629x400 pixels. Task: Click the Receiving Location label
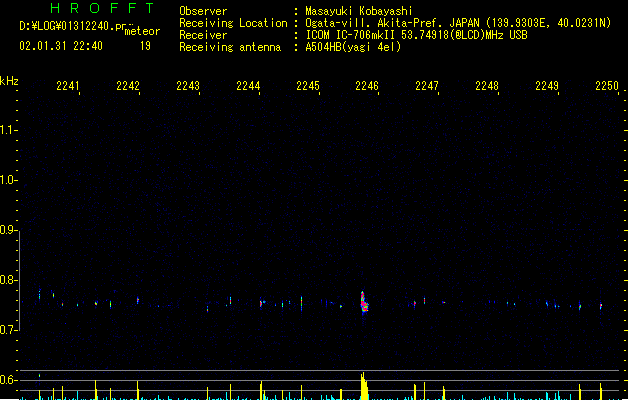233,23
